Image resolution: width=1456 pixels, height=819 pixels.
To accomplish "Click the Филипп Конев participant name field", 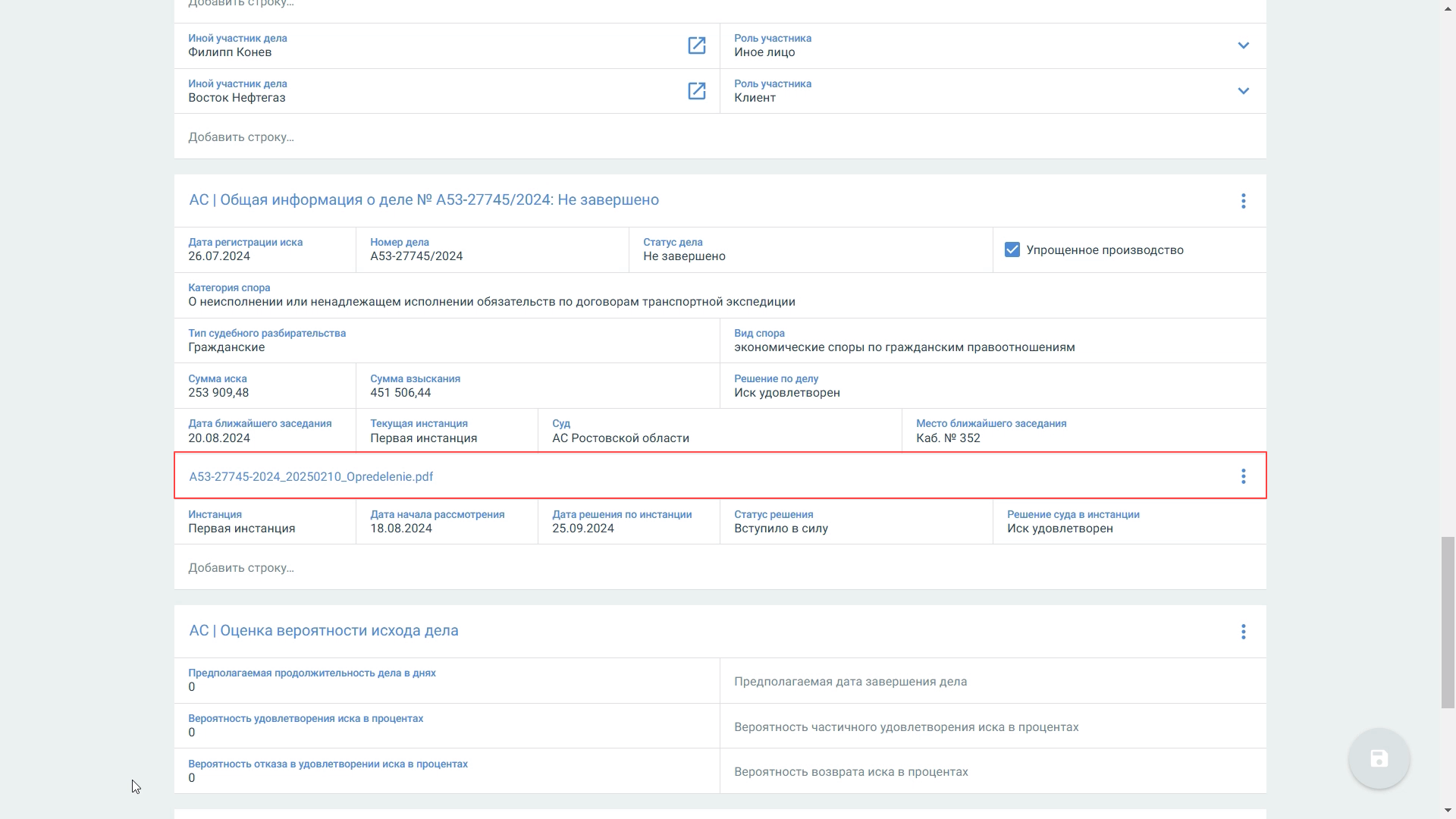I will [447, 45].
